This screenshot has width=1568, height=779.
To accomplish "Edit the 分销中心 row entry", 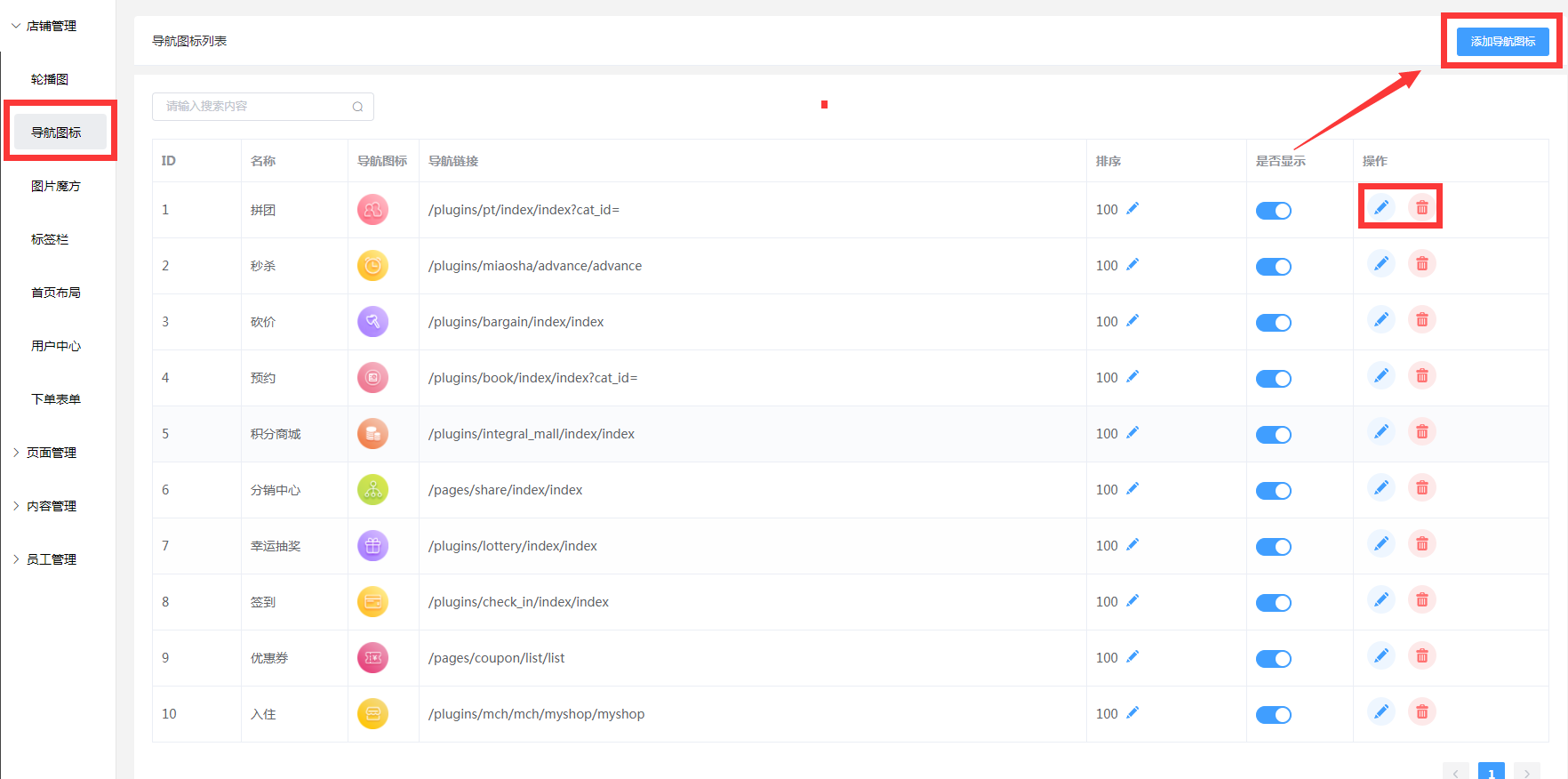I will (x=1381, y=487).
